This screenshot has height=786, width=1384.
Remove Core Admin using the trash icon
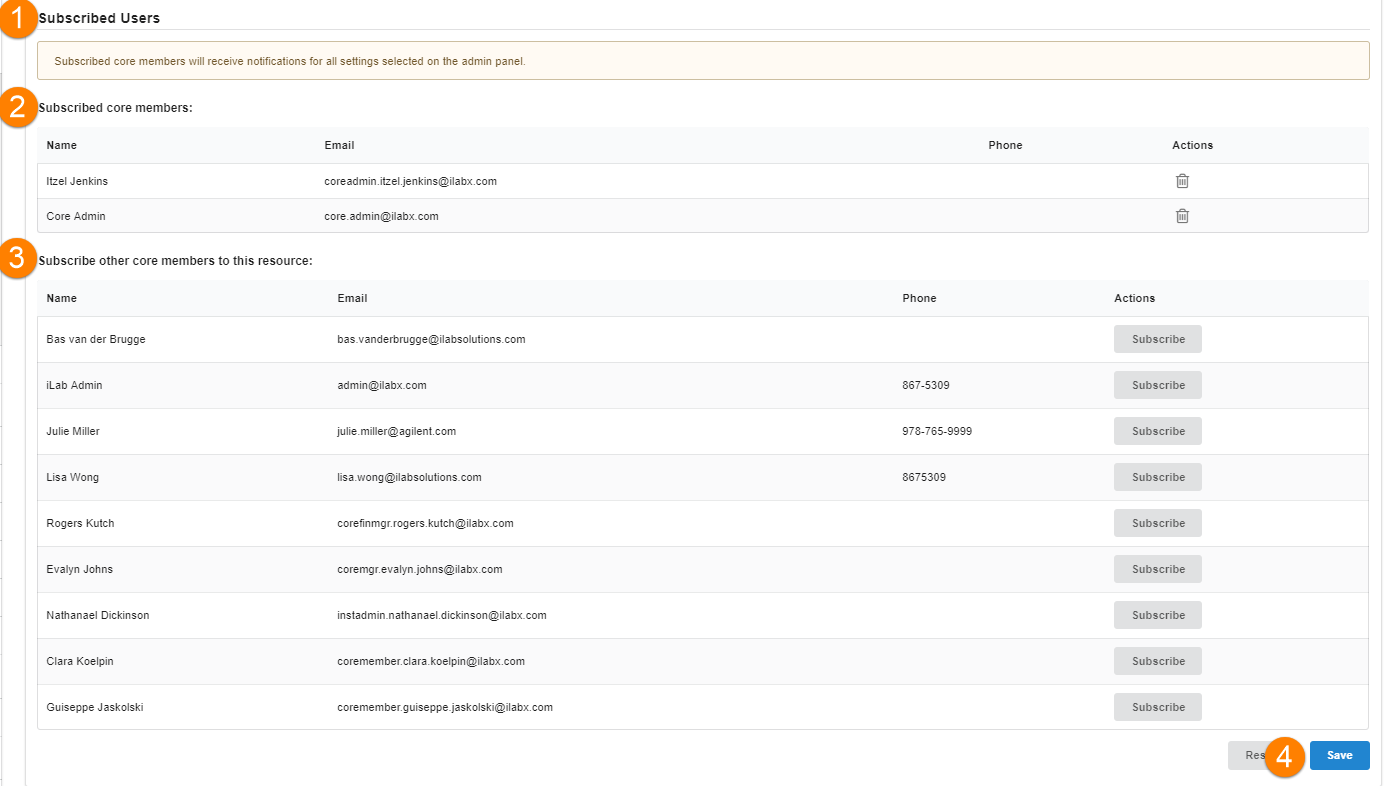tap(1182, 216)
